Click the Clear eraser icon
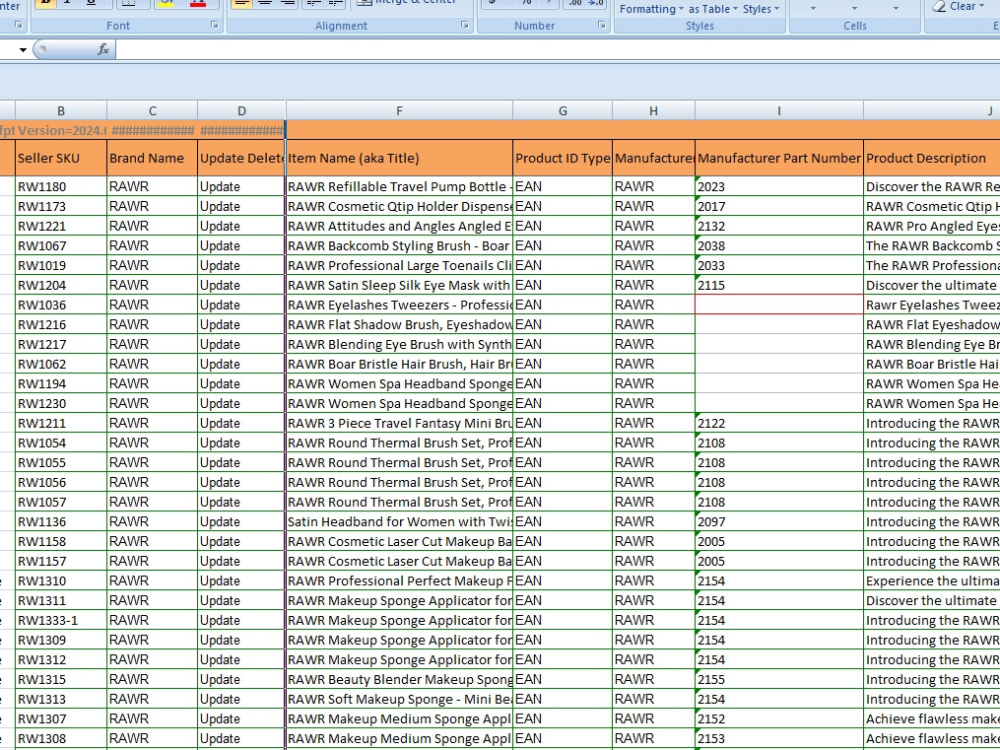 pyautogui.click(x=939, y=6)
